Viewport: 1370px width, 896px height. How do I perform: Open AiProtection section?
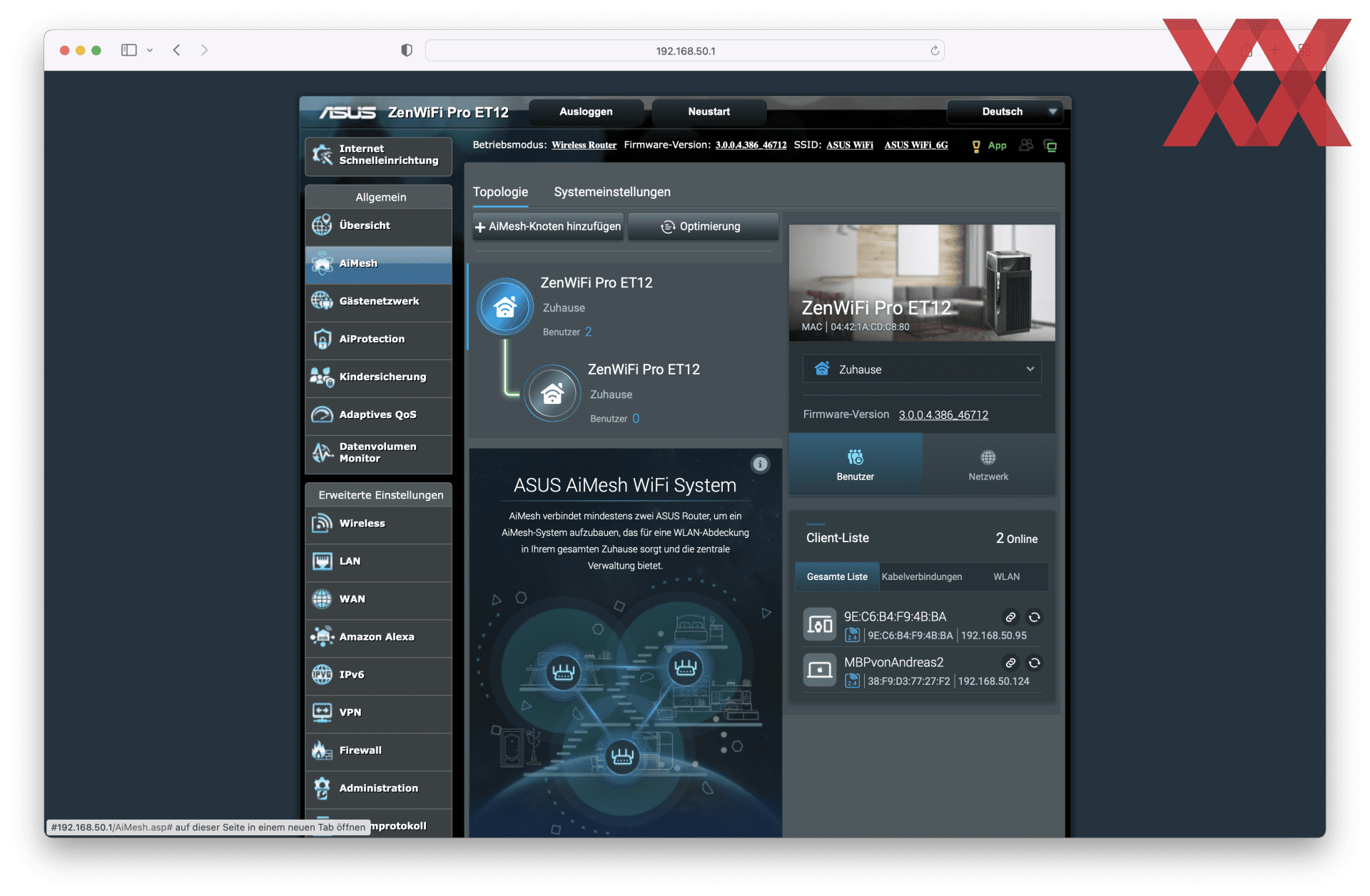pyautogui.click(x=378, y=339)
